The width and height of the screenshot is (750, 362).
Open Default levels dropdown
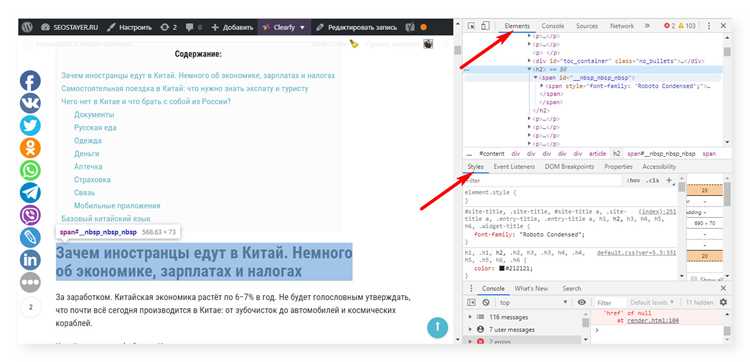click(x=652, y=302)
